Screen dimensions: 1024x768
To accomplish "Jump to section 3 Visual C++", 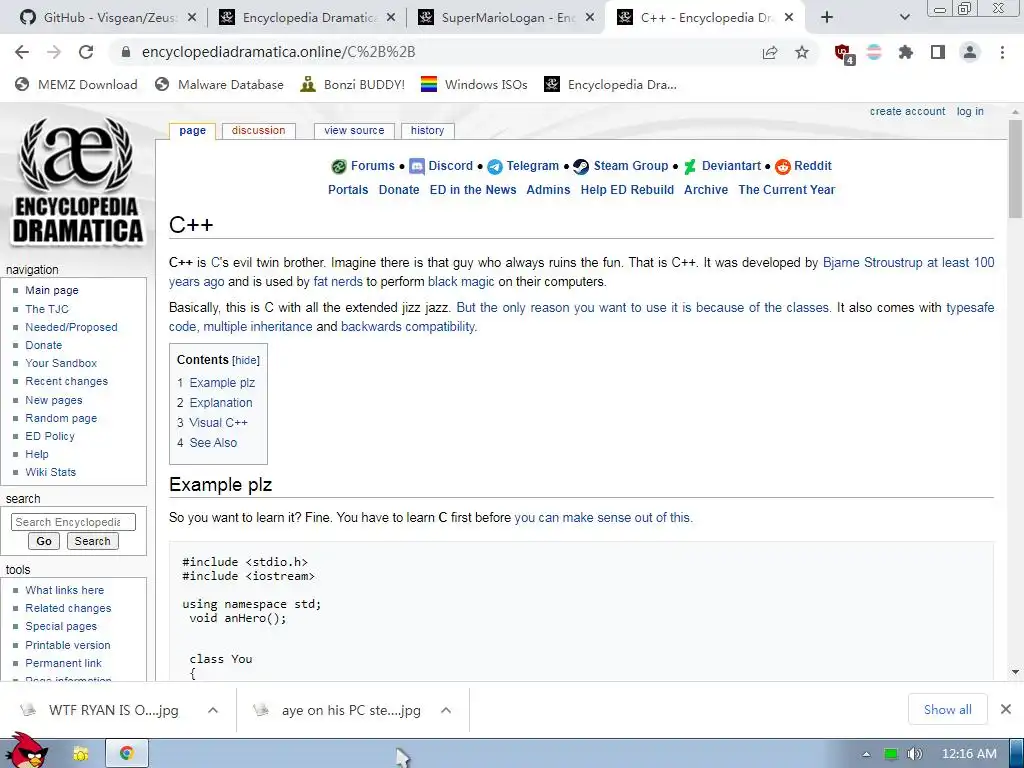I will coord(212,423).
